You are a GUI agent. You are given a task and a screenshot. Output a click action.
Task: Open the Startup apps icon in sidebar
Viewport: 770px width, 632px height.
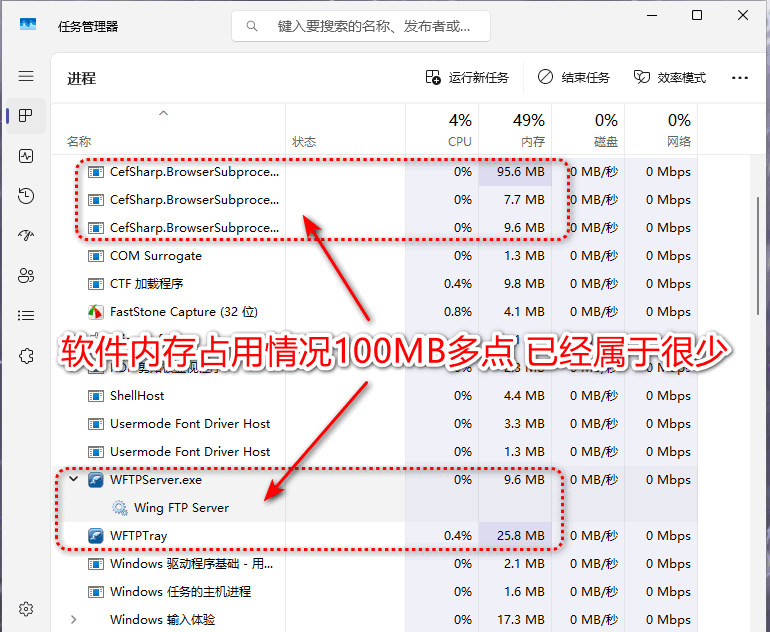tap(26, 236)
